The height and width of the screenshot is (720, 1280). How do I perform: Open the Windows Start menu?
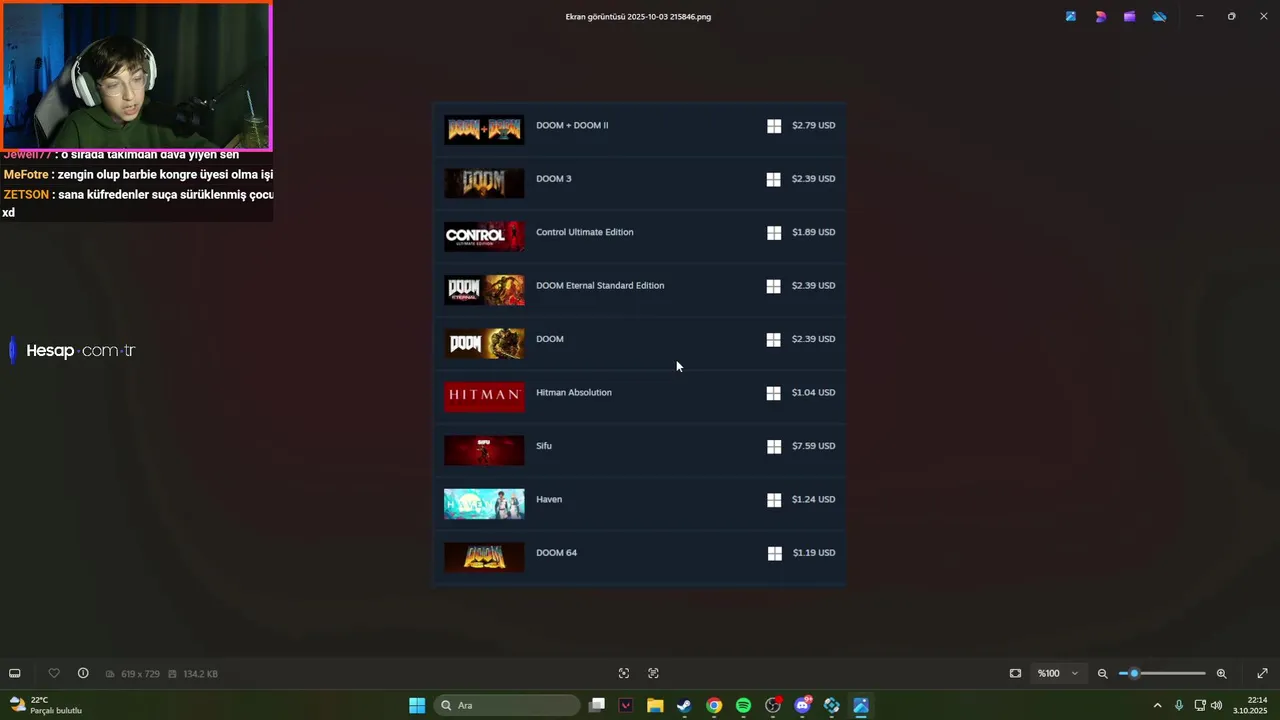[417, 705]
